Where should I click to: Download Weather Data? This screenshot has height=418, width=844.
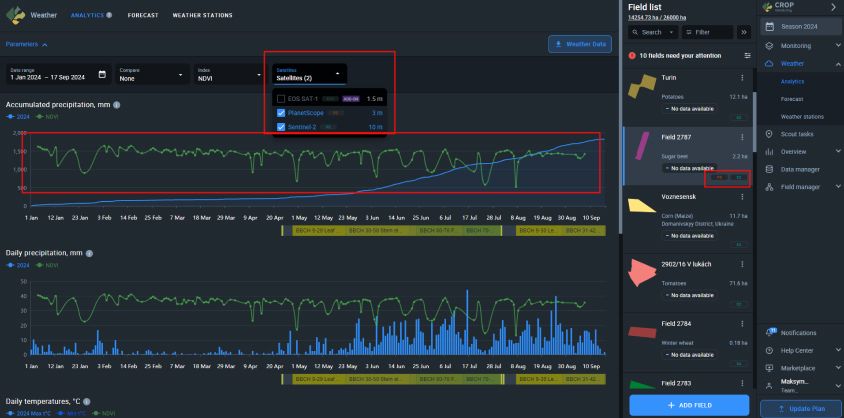click(x=580, y=44)
